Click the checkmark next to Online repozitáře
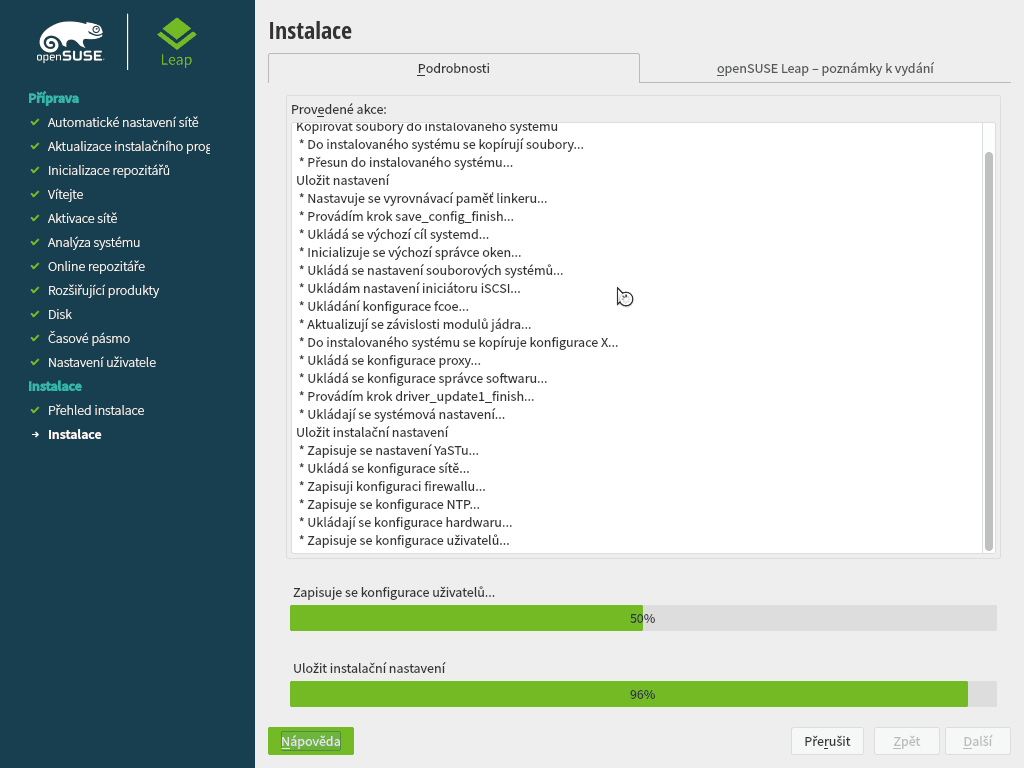Image resolution: width=1024 pixels, height=768 pixels. coord(35,266)
